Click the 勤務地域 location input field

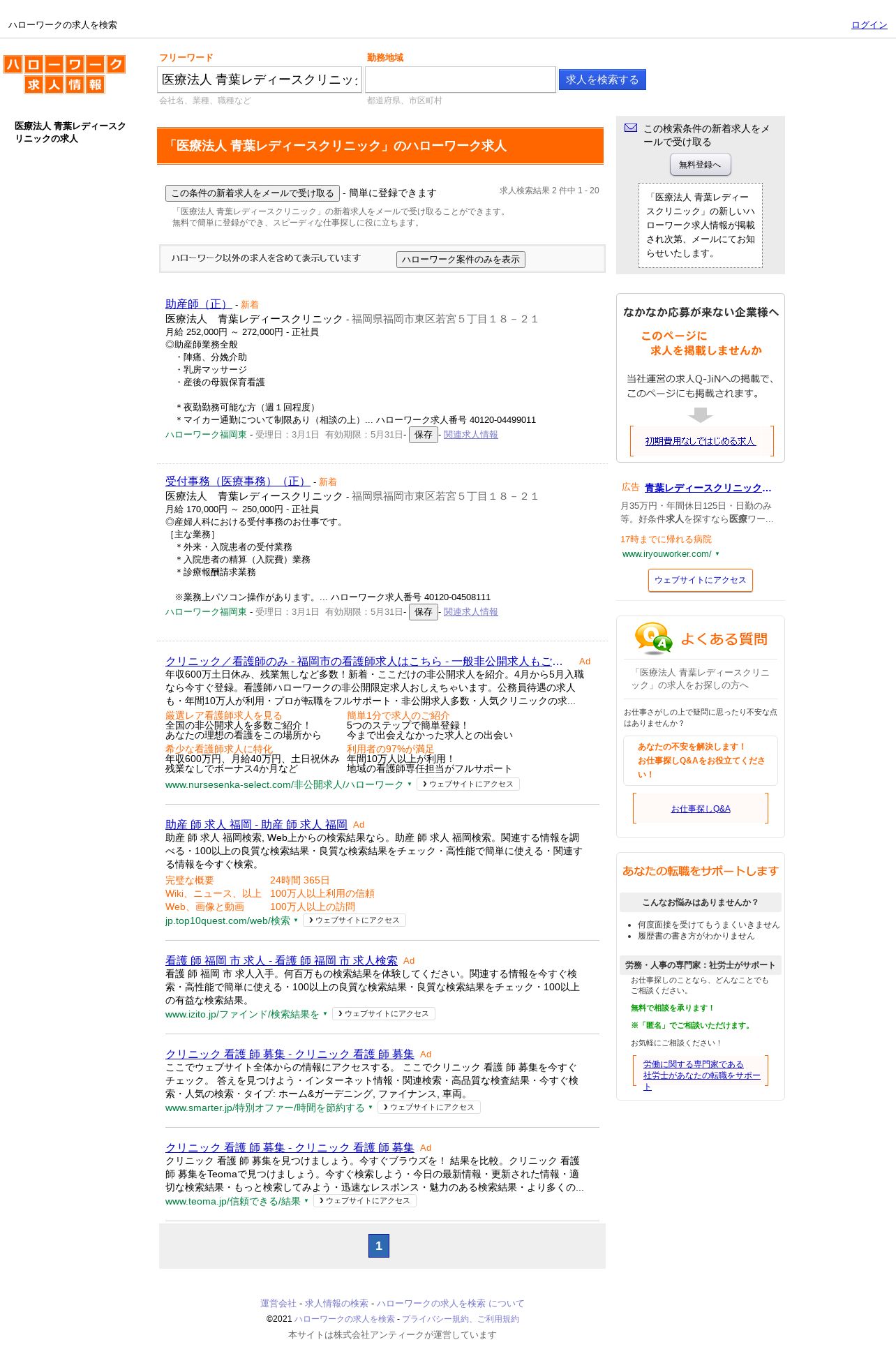click(461, 80)
